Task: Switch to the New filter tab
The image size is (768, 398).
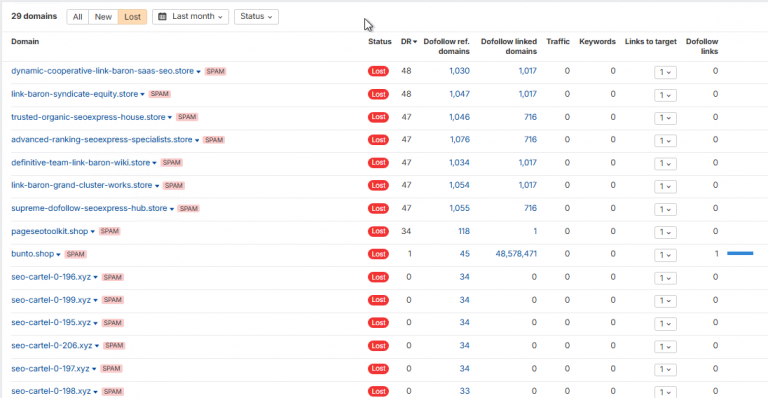Action: coord(103,17)
